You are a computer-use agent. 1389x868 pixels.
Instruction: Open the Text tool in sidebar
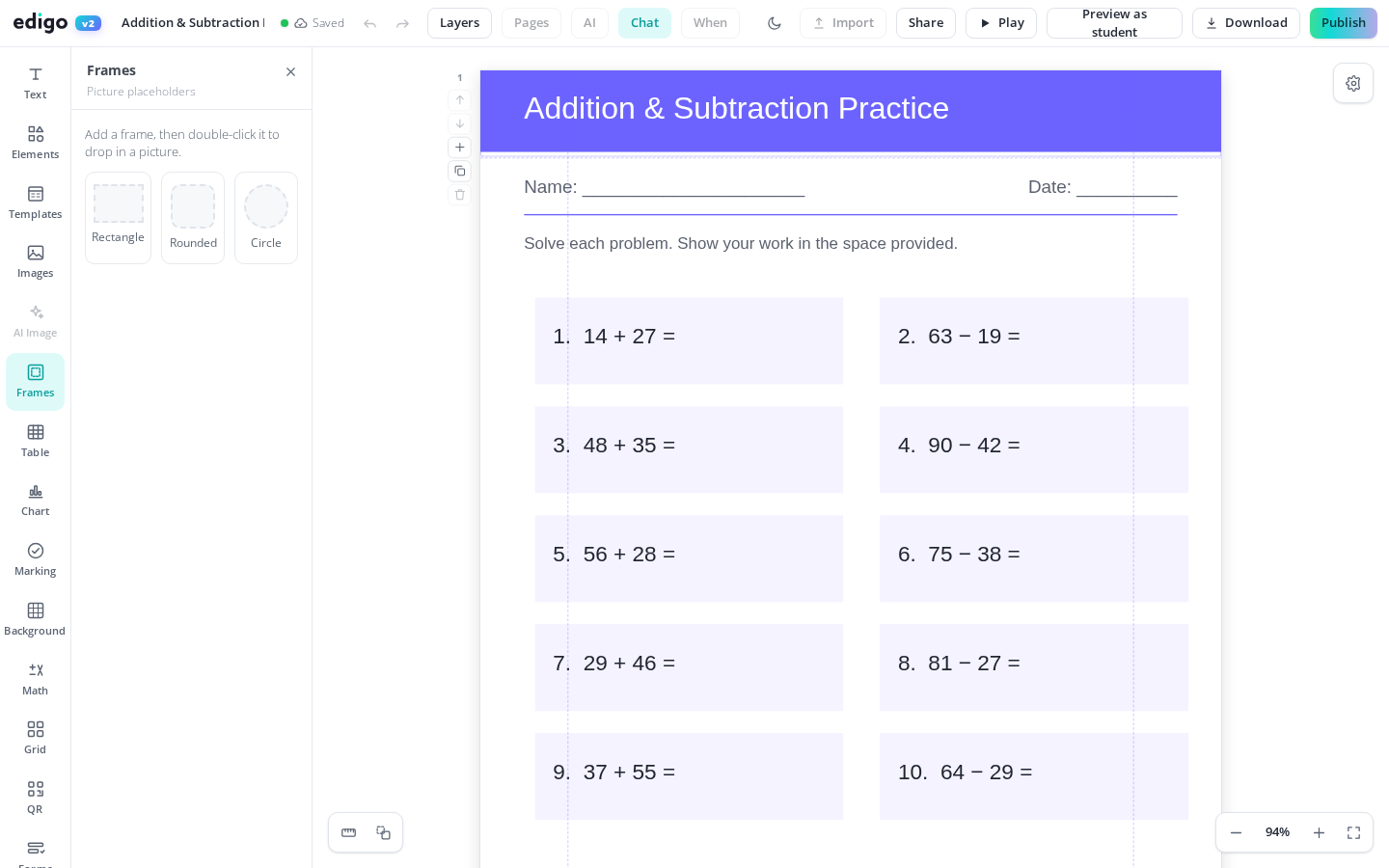point(35,84)
